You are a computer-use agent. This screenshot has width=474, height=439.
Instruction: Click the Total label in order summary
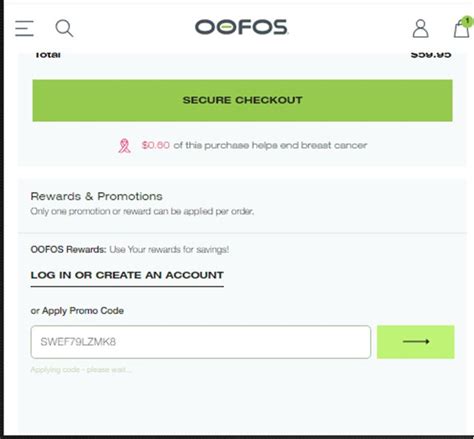point(48,55)
